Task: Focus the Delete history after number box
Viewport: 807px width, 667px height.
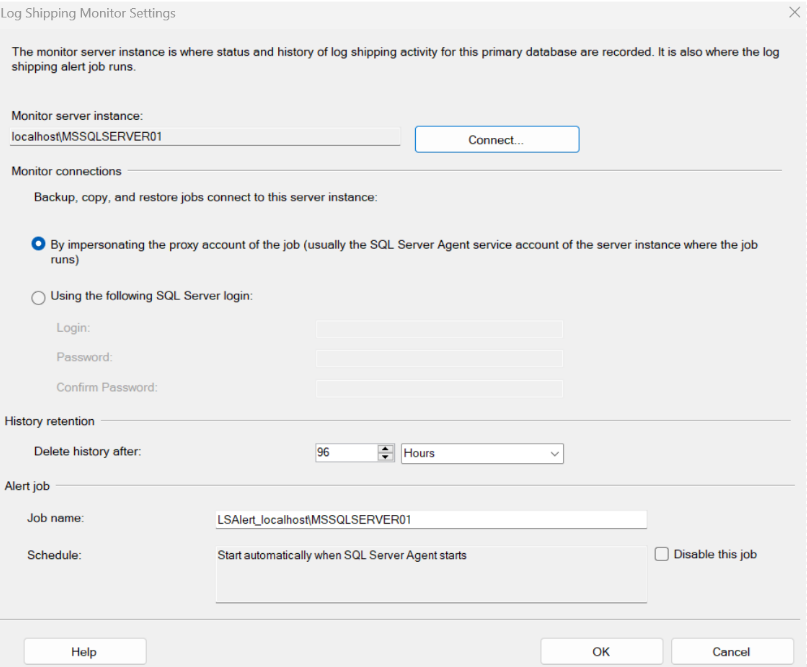Action: point(345,453)
